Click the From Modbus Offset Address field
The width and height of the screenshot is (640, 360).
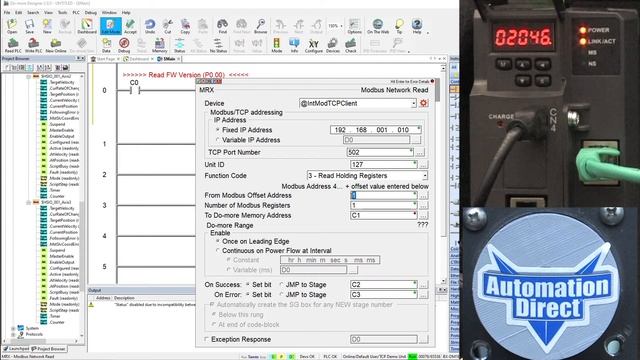pyautogui.click(x=384, y=195)
